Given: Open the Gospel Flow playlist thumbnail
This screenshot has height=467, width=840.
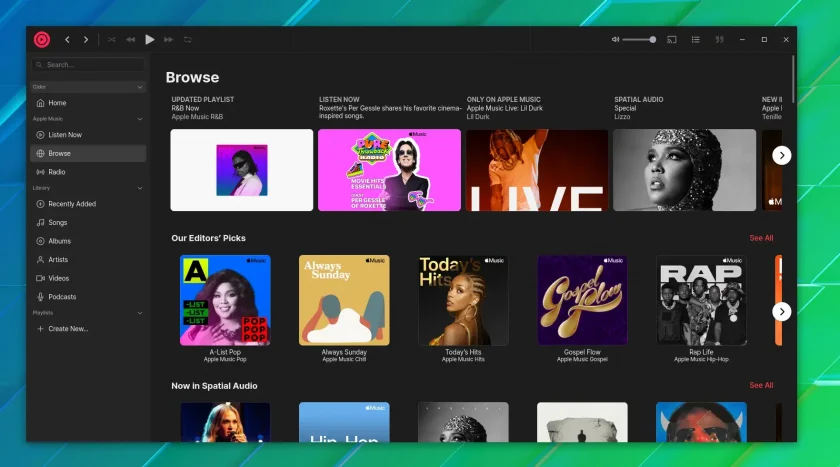Looking at the screenshot, I should point(582,300).
